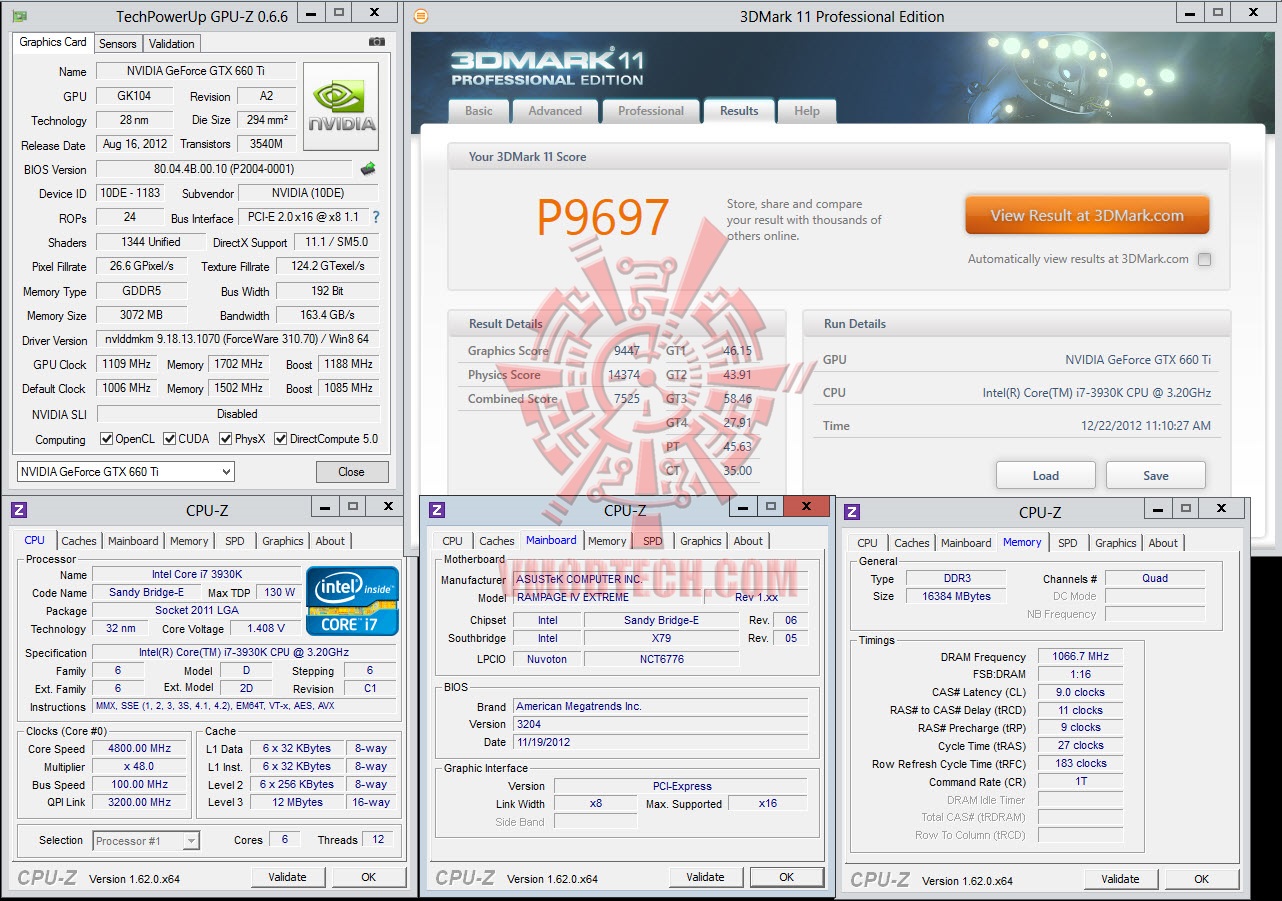Screen dimensions: 1282x901
Task: Take a screenshot with GPU-Z camera icon
Action: pos(377,42)
